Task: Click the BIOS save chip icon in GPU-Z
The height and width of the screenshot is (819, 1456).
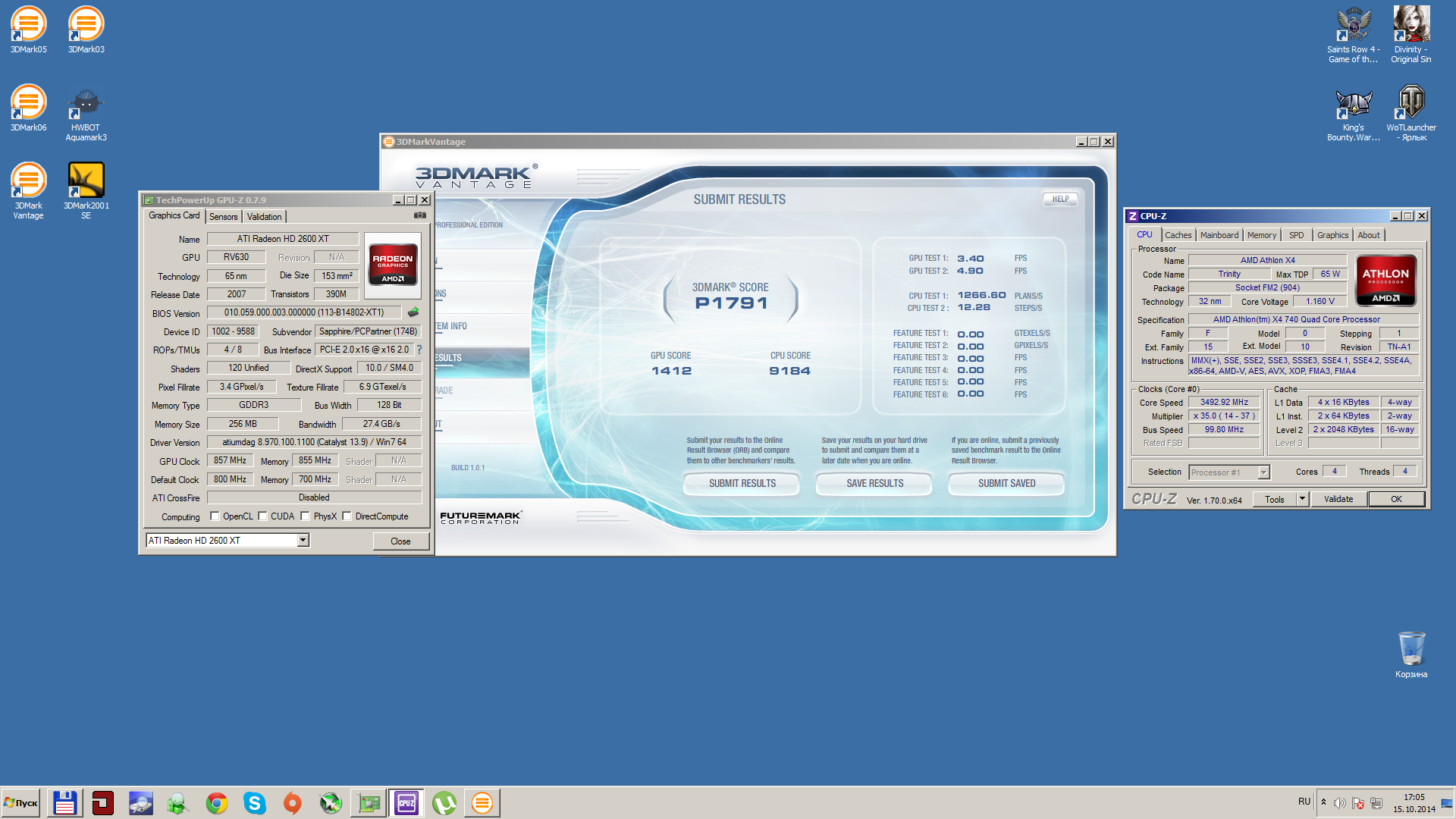Action: [413, 312]
